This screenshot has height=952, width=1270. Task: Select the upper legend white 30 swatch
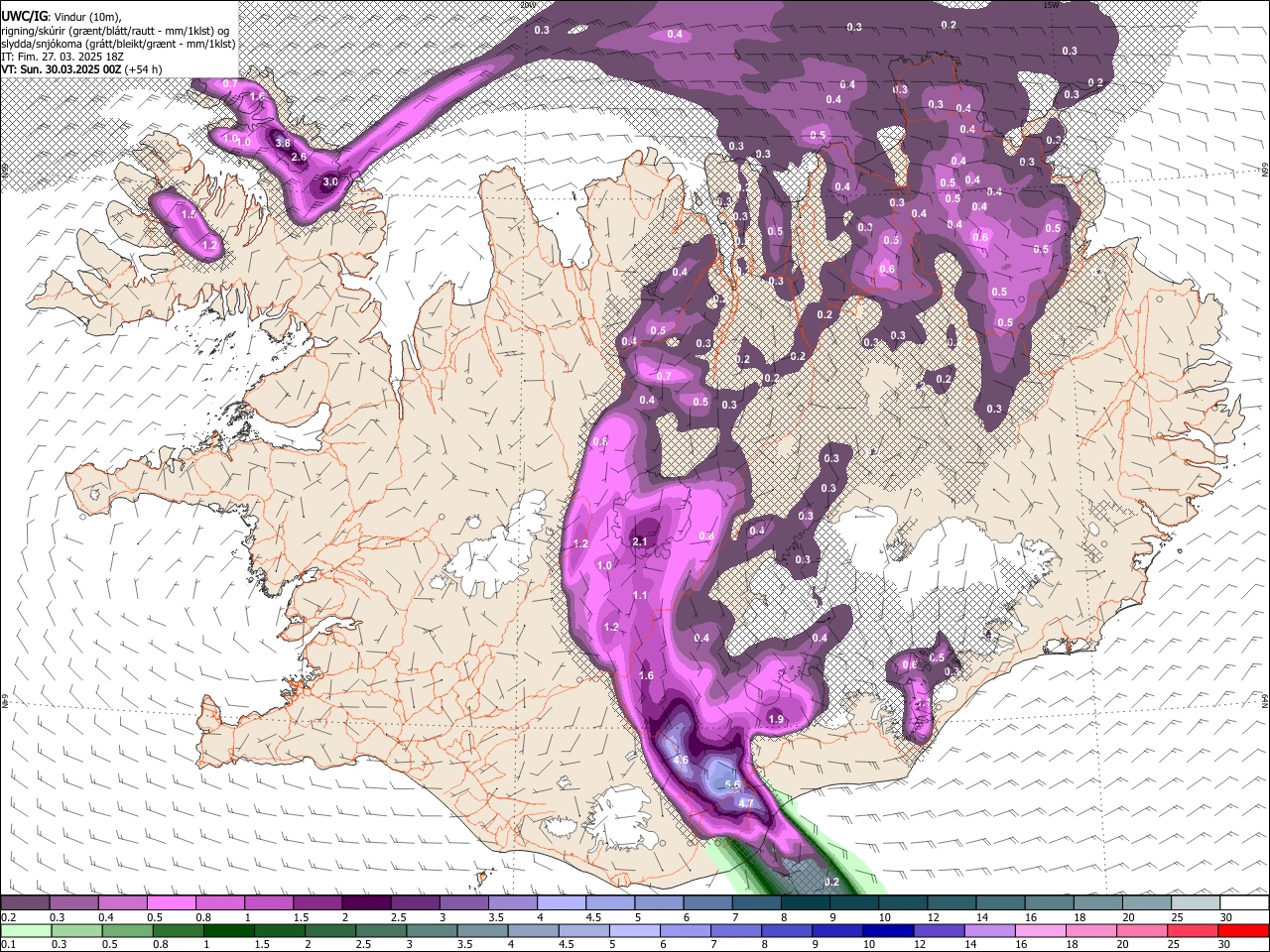(1244, 902)
